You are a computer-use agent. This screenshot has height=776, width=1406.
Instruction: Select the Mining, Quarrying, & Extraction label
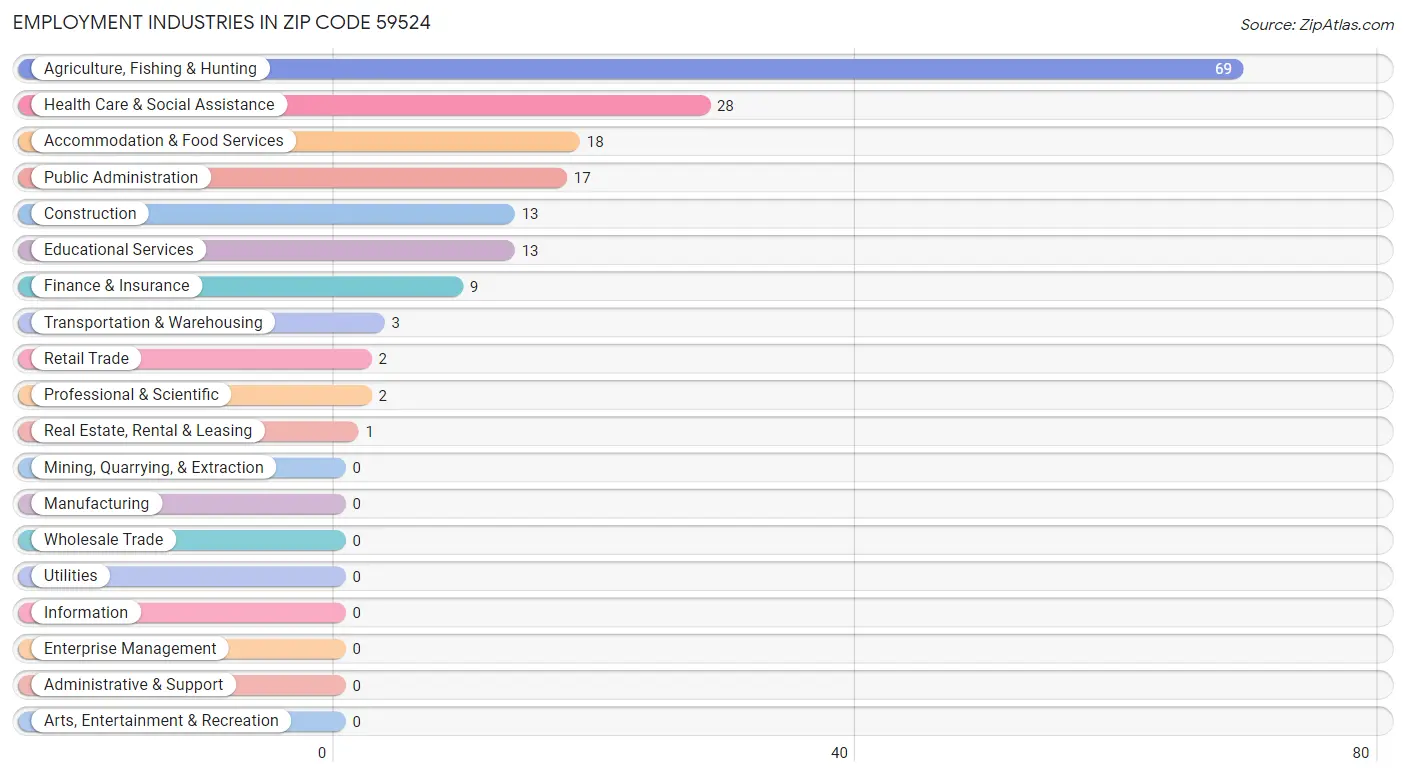[x=154, y=468]
